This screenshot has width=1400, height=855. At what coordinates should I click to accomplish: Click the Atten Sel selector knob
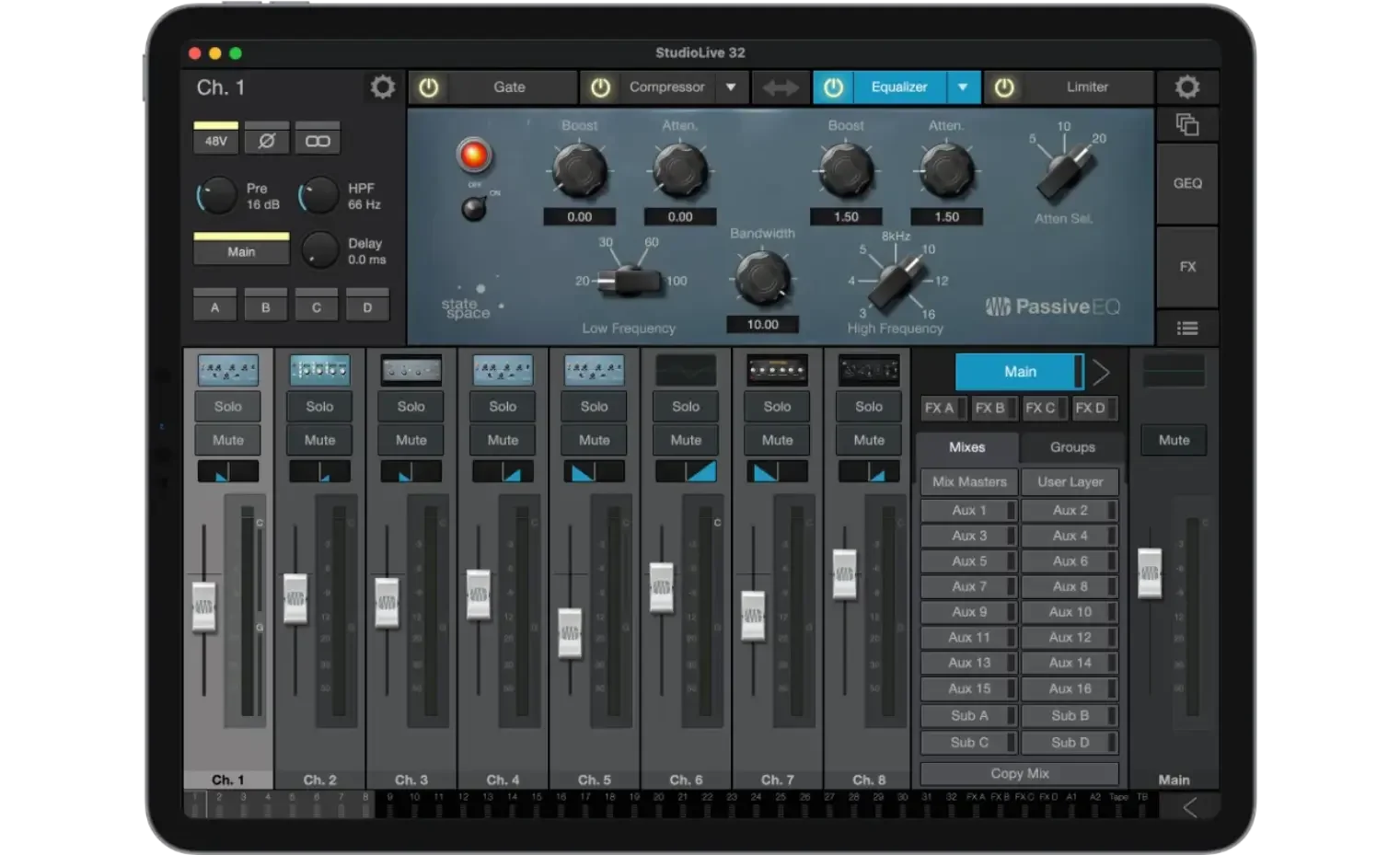click(1065, 174)
